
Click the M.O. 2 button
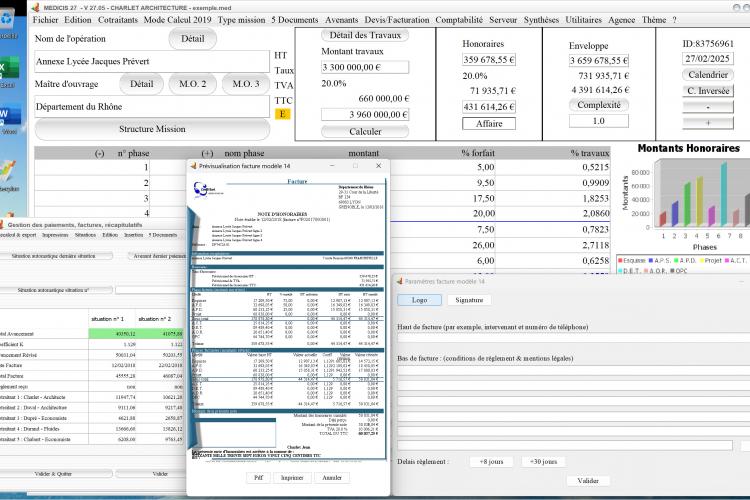tap(192, 84)
